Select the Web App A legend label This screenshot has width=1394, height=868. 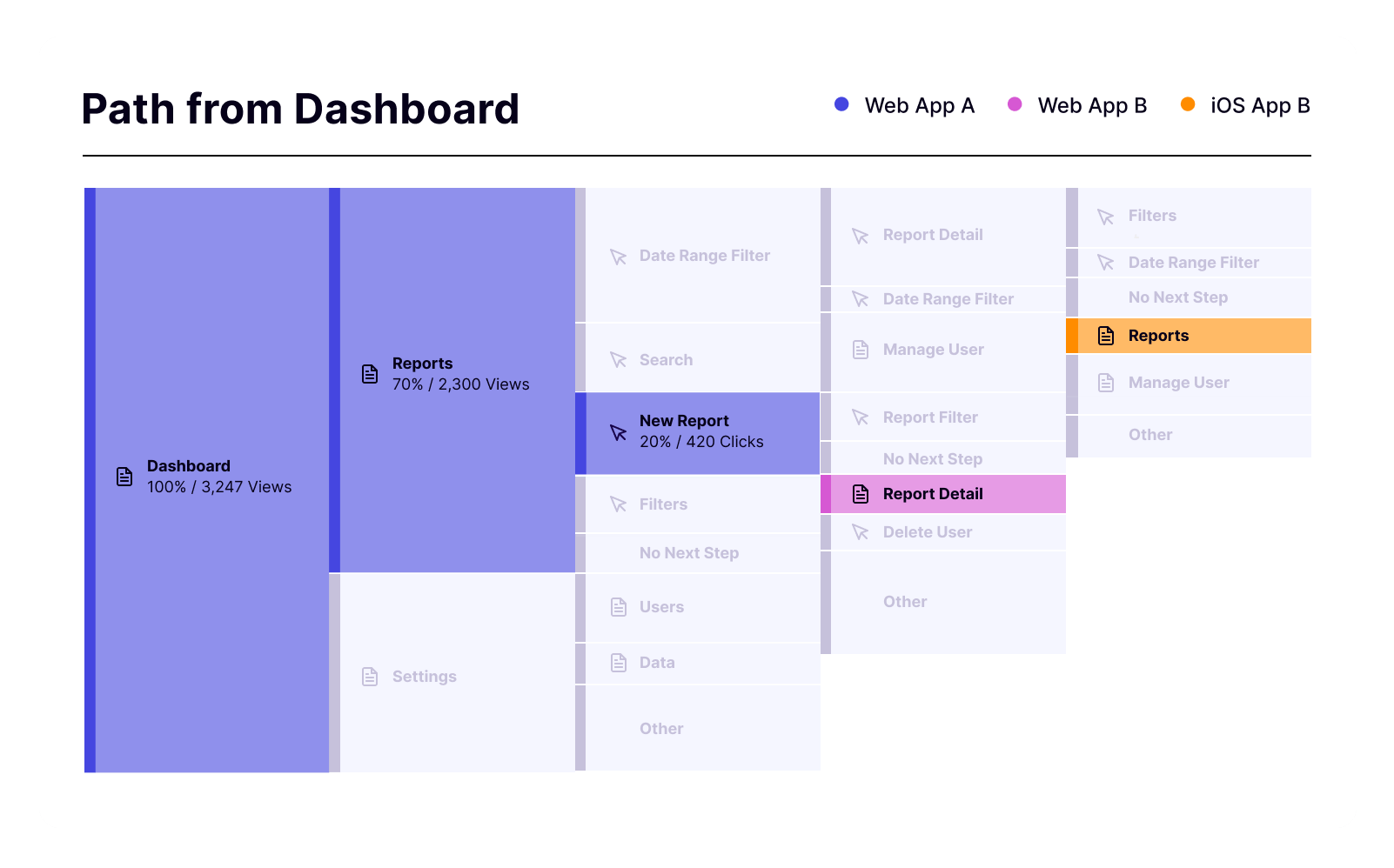(x=919, y=105)
